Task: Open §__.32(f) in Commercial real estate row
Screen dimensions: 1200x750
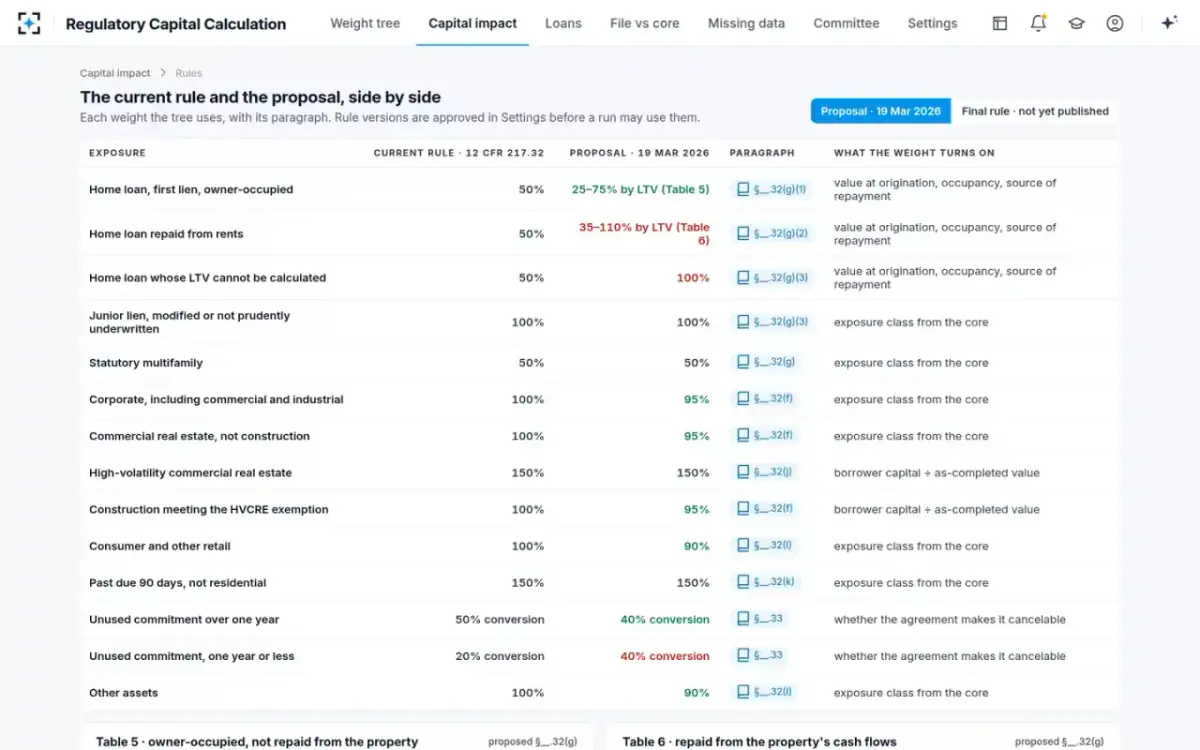Action: point(764,435)
